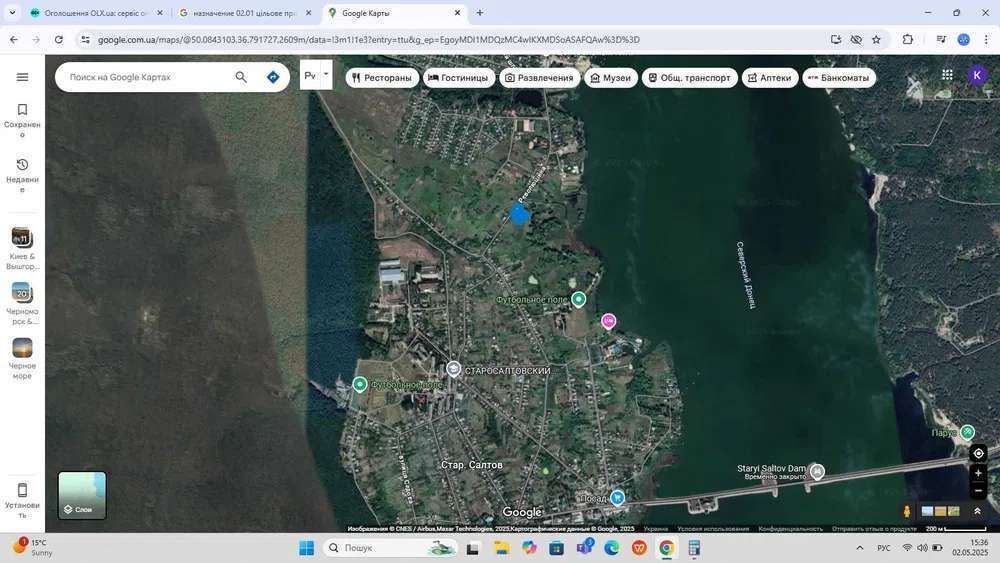Click the ATMs category button
The height and width of the screenshot is (563, 1000).
838,78
